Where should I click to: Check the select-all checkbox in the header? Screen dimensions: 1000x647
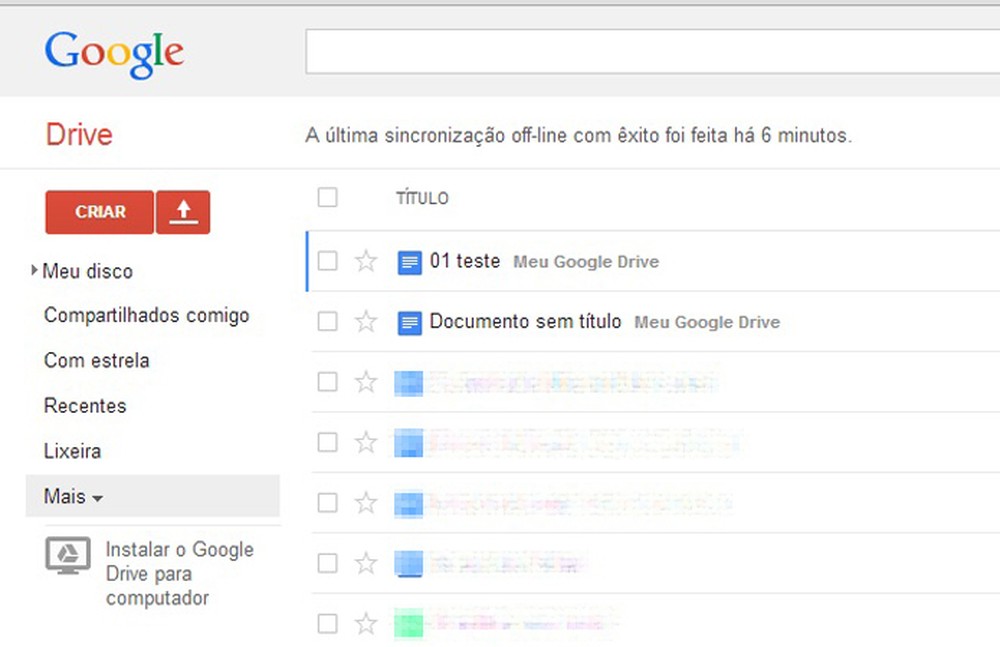click(327, 197)
